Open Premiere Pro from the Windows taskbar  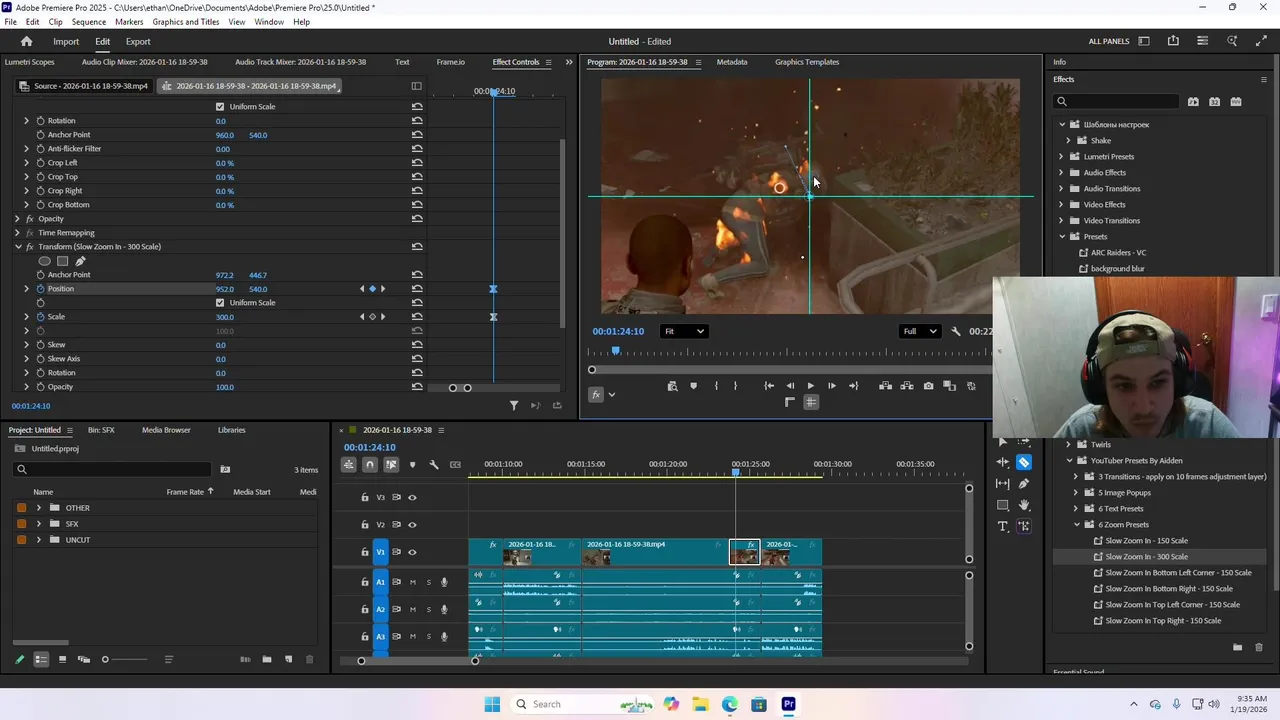tap(788, 704)
